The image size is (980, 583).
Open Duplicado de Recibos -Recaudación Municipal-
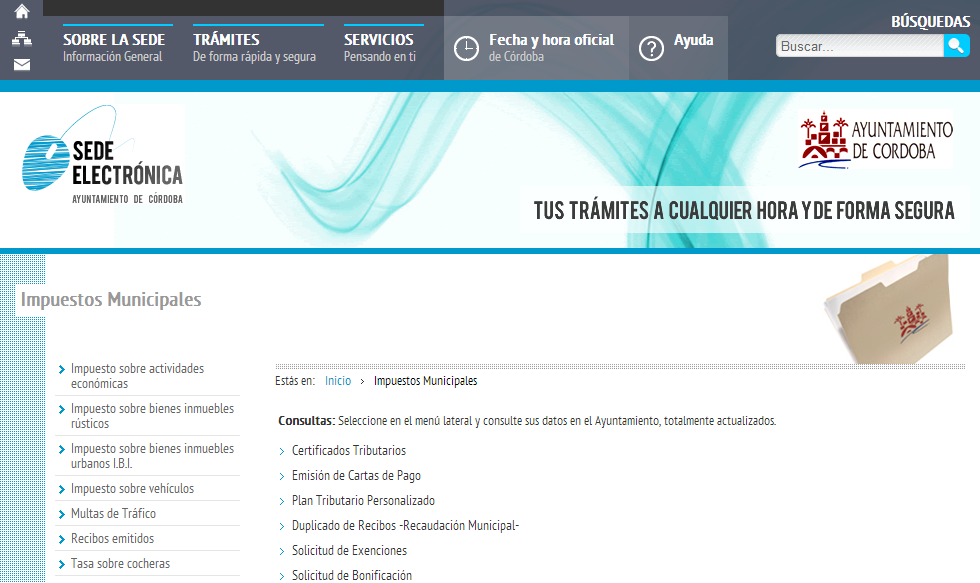pos(406,525)
